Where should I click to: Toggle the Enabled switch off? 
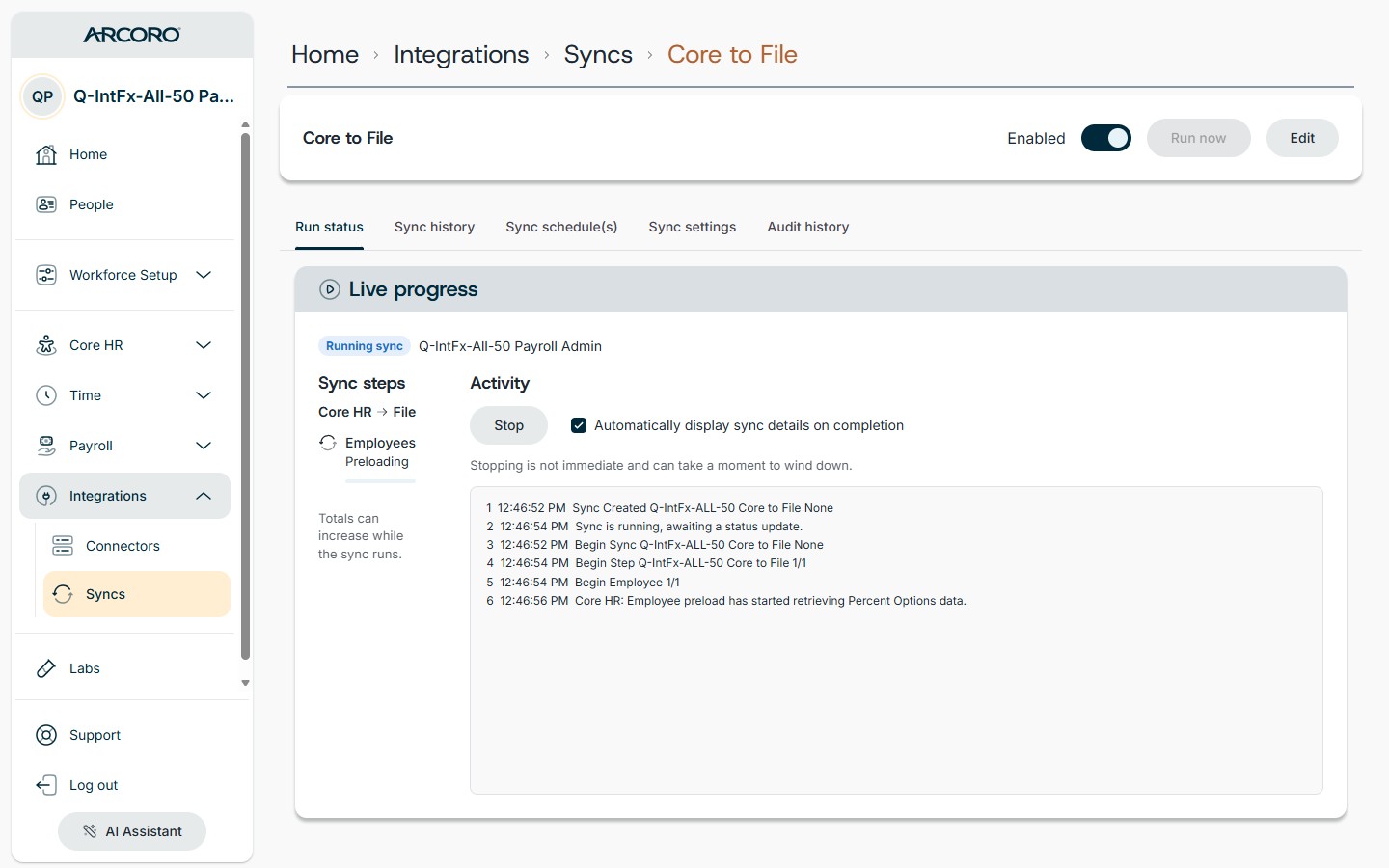tap(1106, 138)
